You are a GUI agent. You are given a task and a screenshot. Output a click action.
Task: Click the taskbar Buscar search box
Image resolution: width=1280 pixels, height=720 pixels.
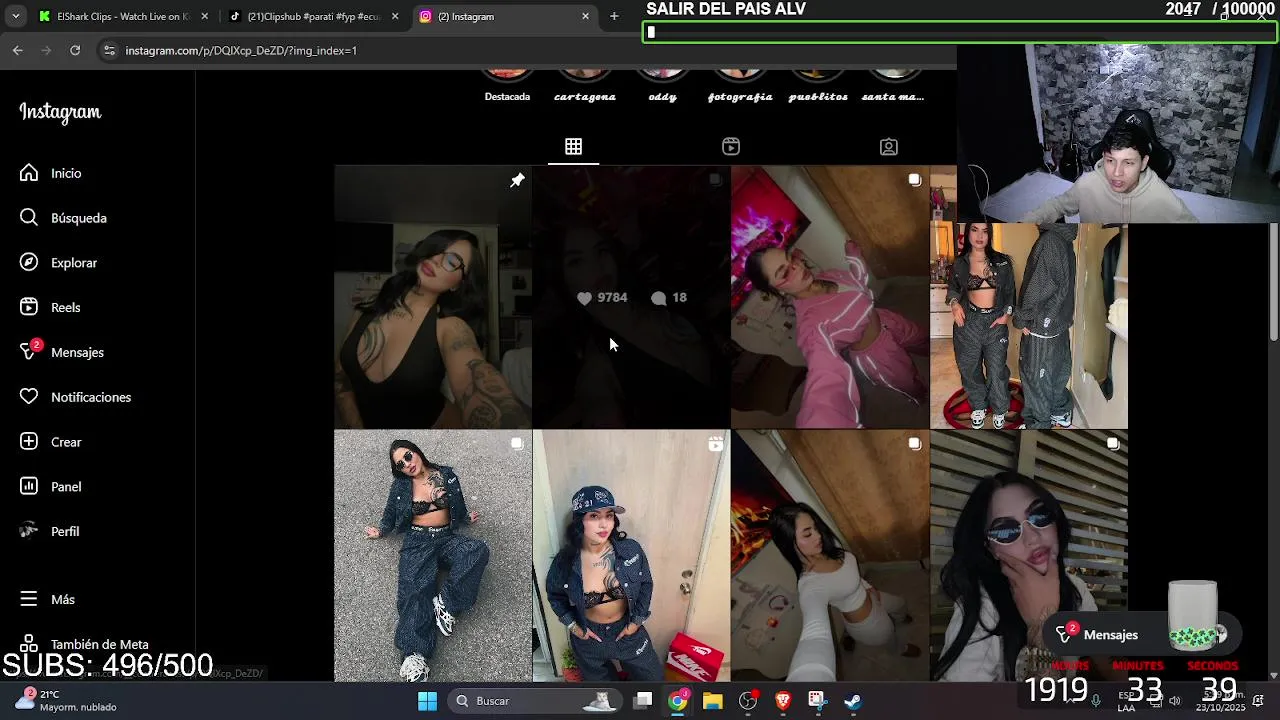coord(535,701)
